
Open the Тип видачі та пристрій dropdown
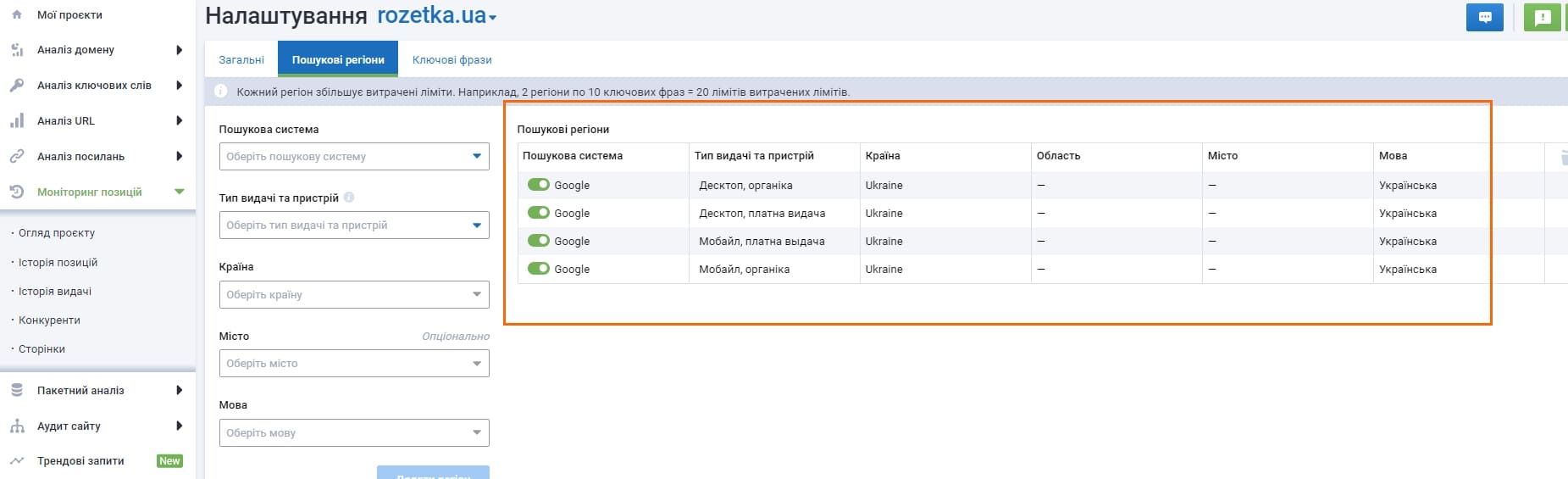coord(354,225)
